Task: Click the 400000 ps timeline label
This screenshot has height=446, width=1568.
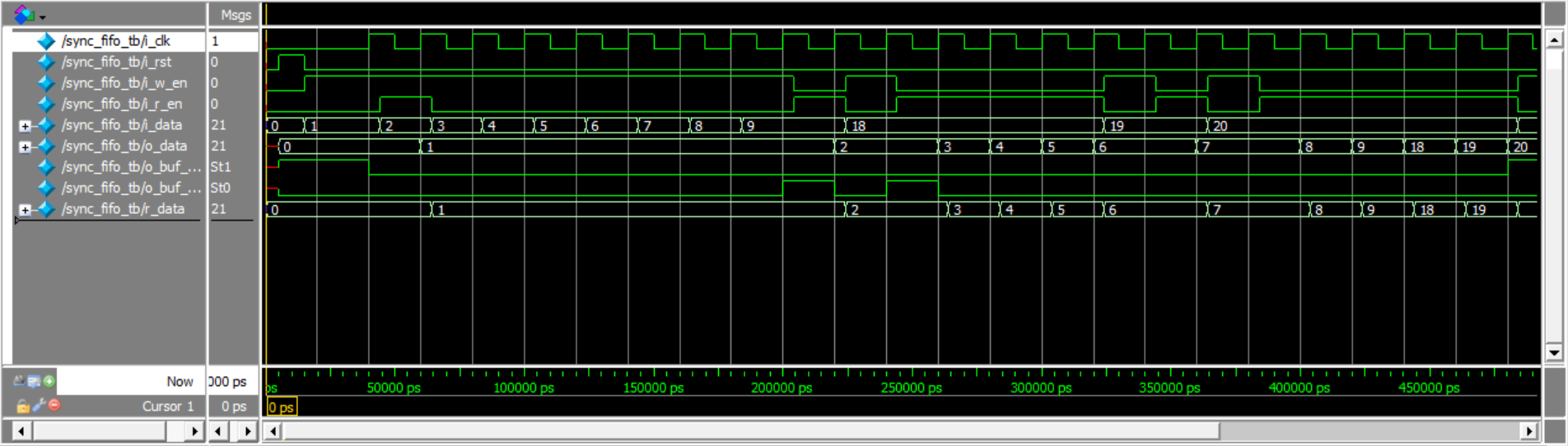Action: click(1300, 388)
